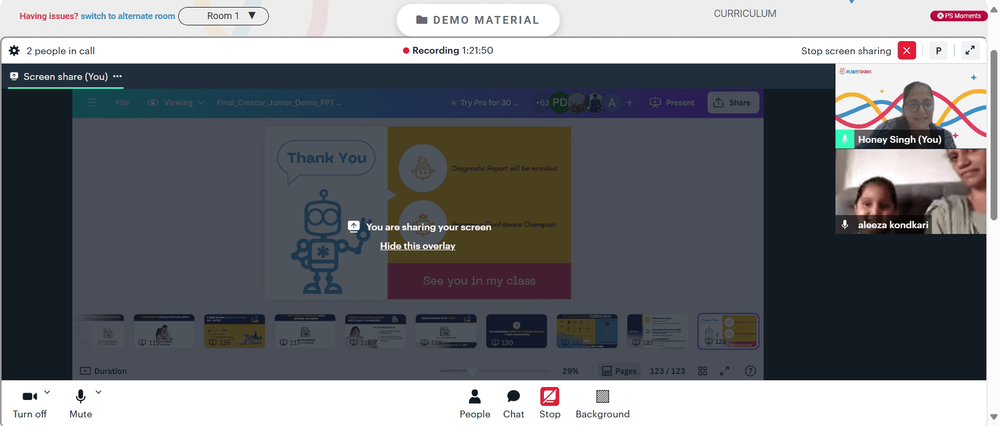Select slide thumbnail 118
The image size is (1000, 426).
(376, 330)
